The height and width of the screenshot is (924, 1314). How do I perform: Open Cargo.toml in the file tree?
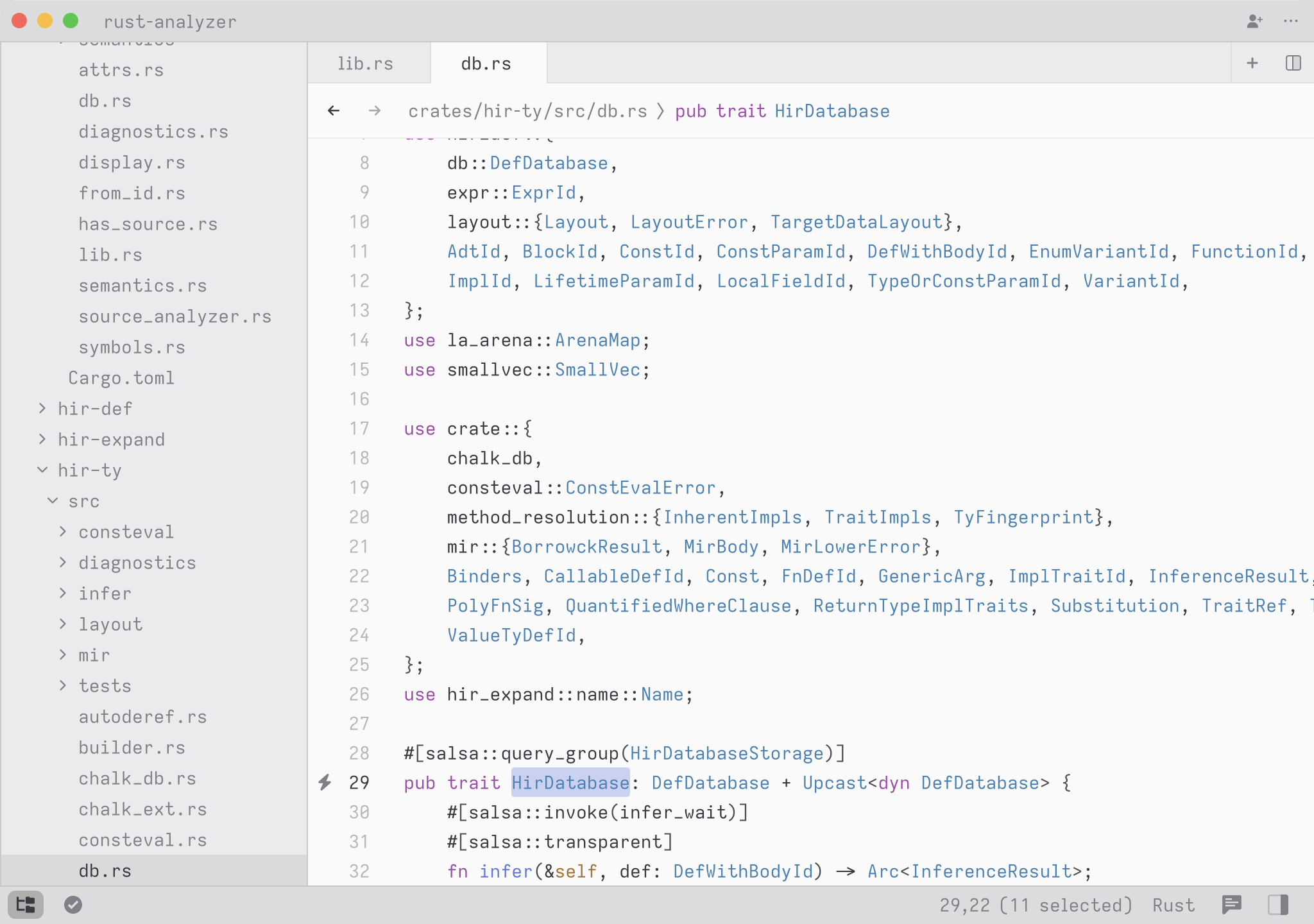[x=121, y=378]
